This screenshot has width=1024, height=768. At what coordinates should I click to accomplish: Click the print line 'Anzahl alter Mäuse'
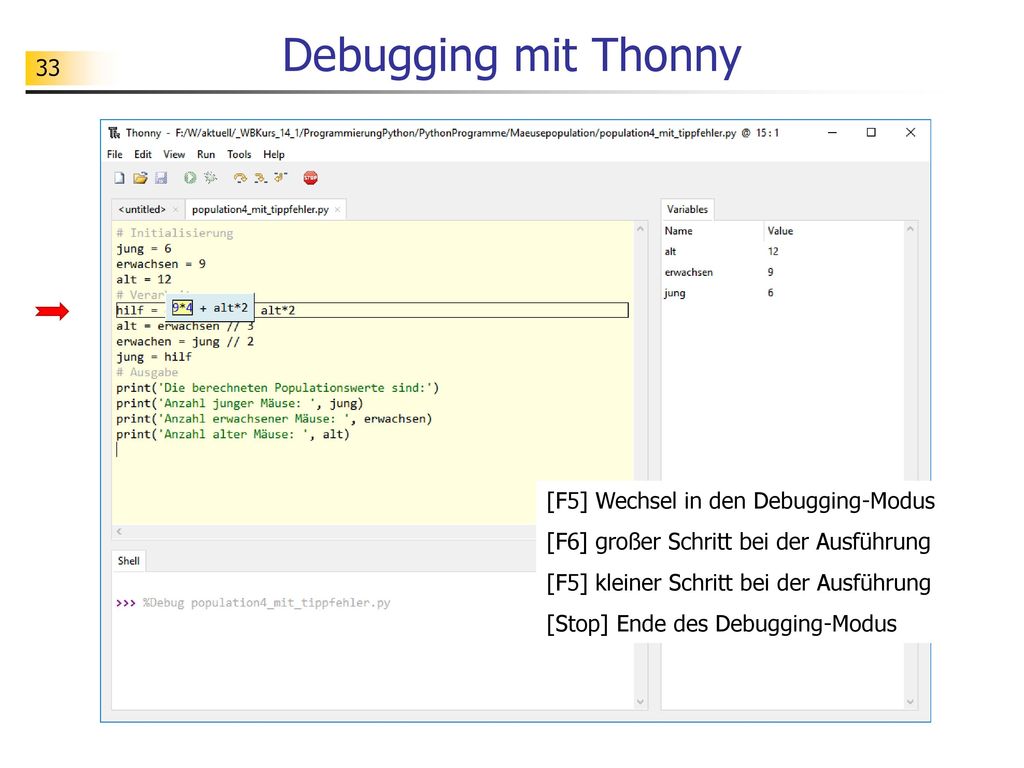click(233, 434)
